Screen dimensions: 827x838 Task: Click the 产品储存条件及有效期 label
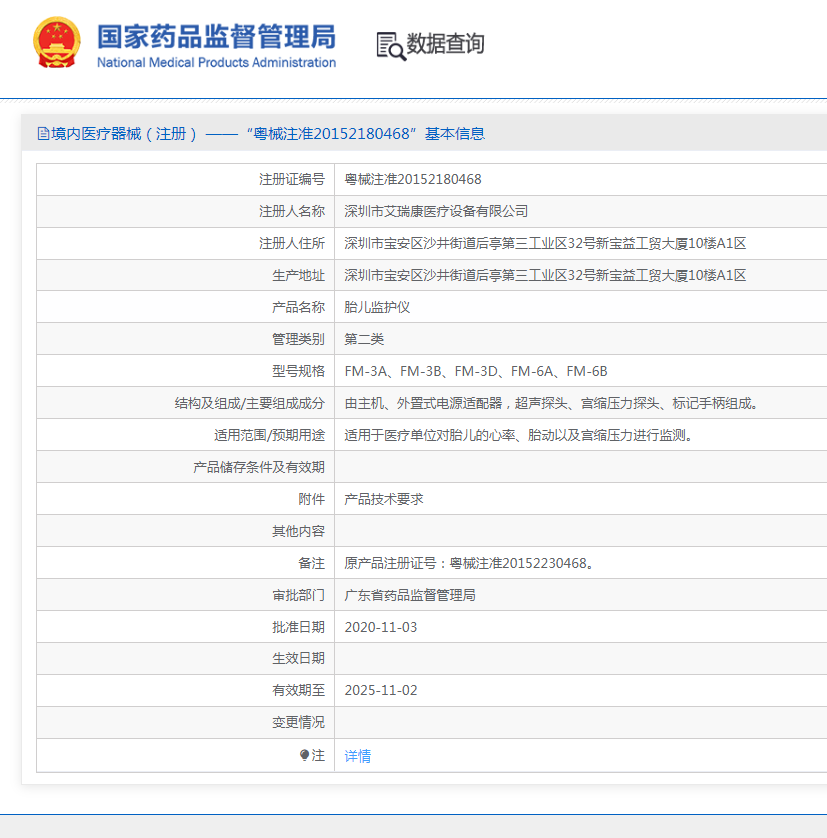(x=259, y=468)
